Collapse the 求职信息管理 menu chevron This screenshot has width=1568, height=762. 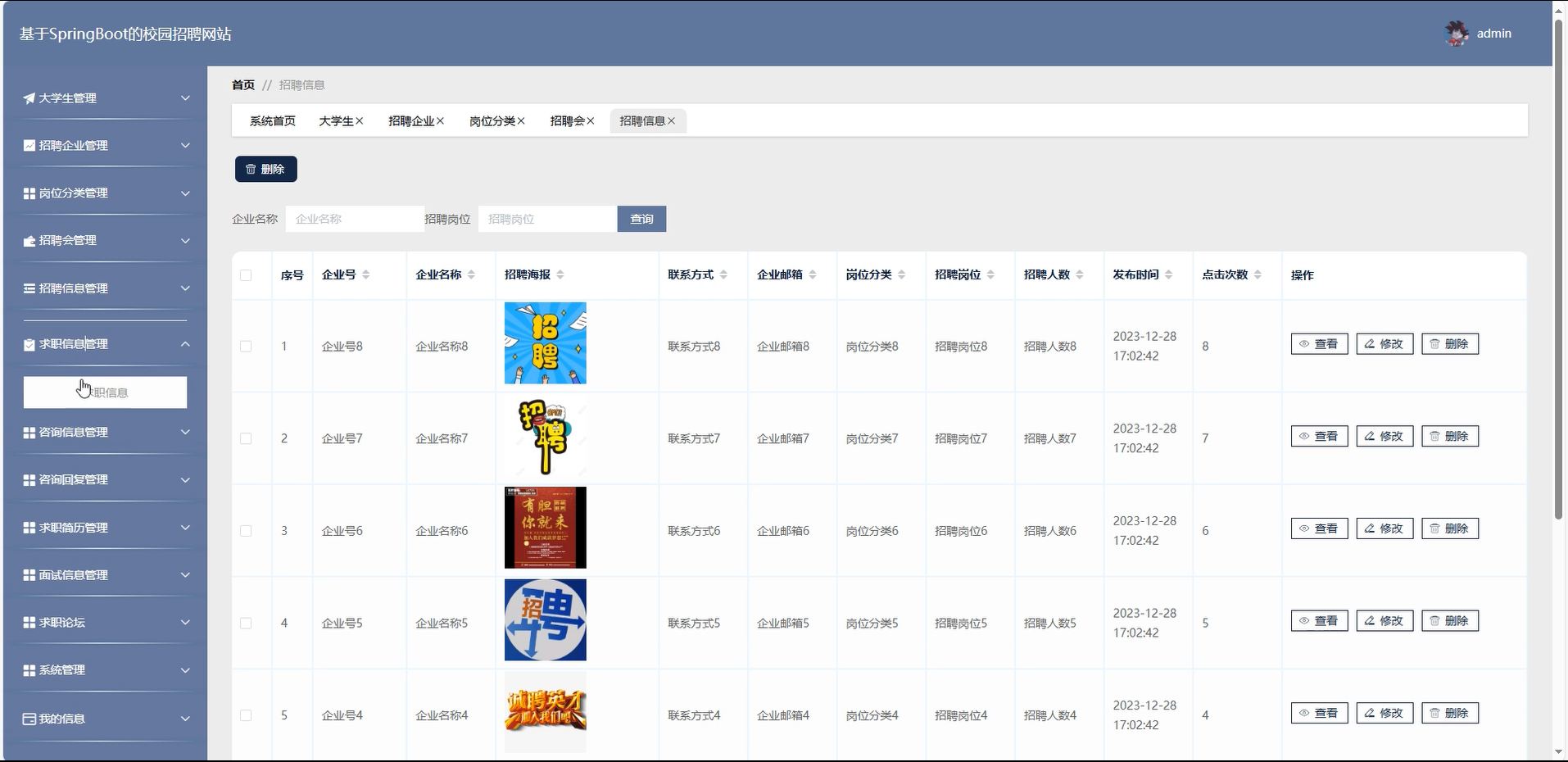(185, 344)
